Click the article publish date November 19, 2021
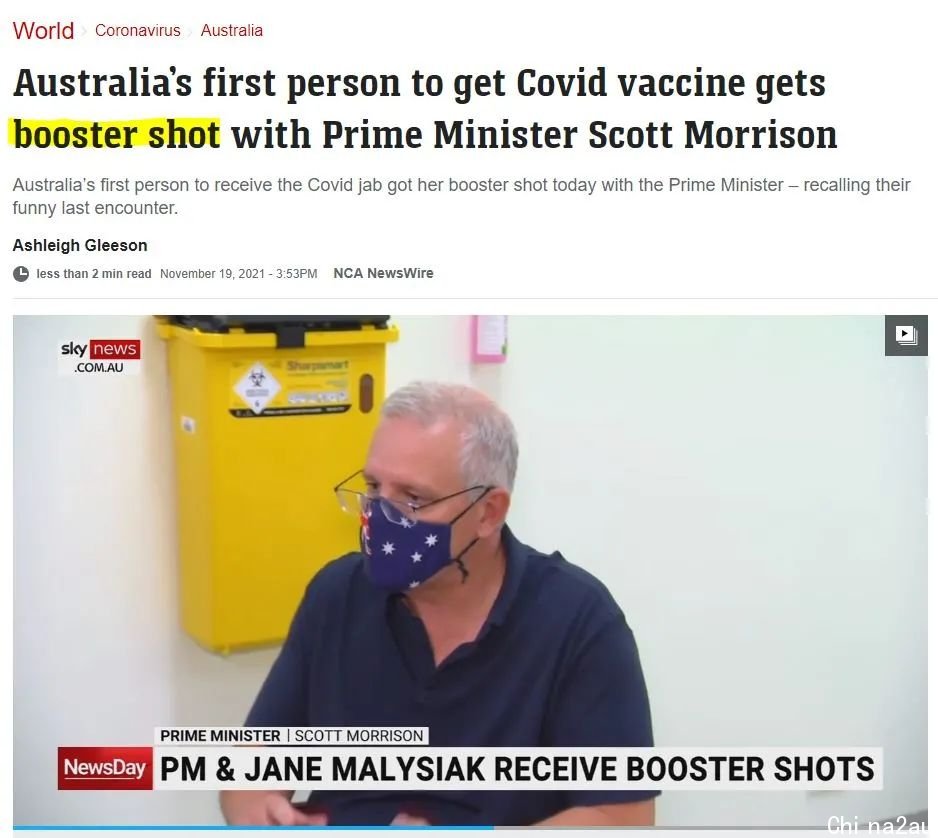Screen dimensions: 938x838 tap(239, 274)
